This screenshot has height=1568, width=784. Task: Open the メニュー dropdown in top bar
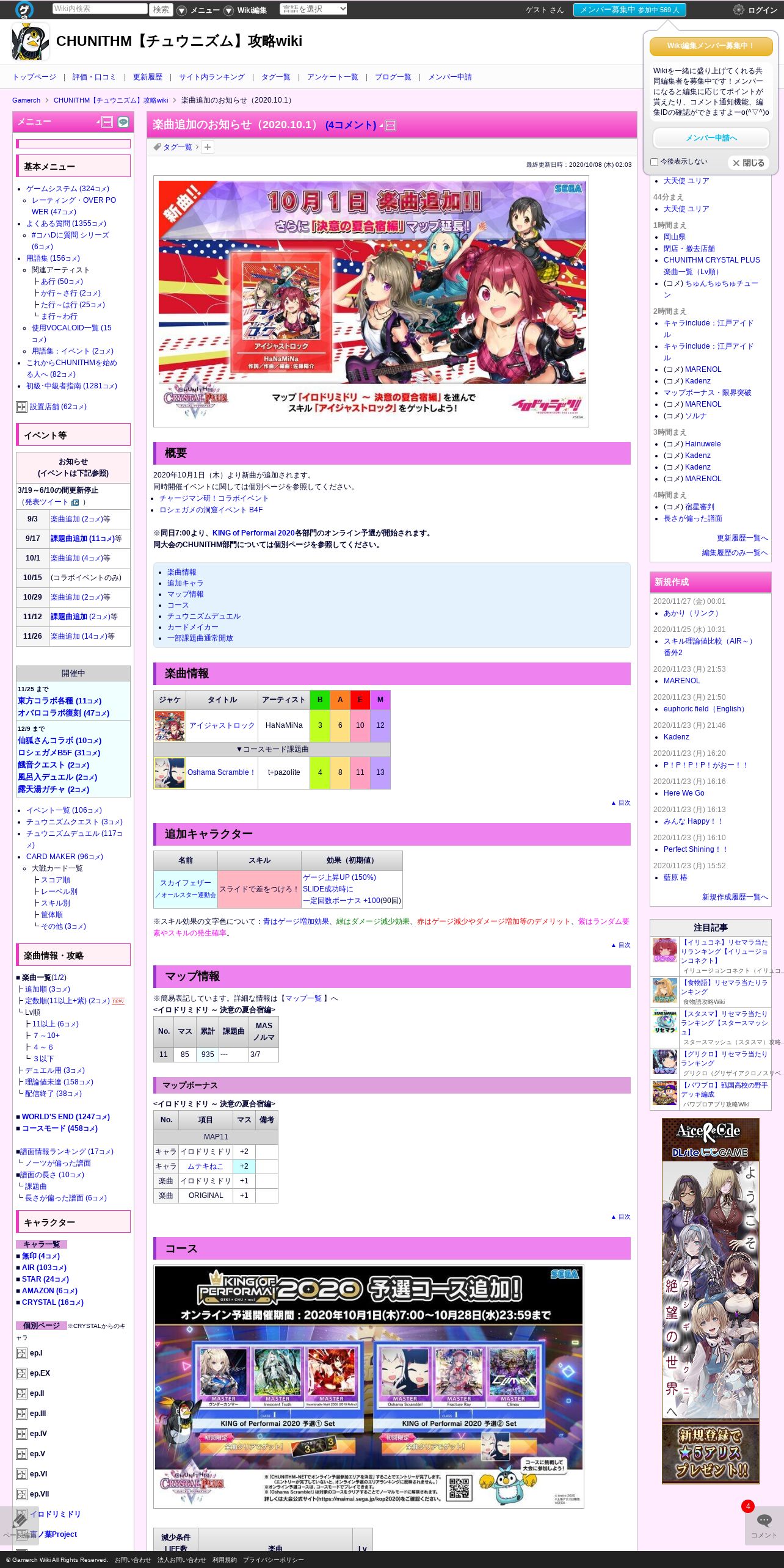click(x=199, y=10)
